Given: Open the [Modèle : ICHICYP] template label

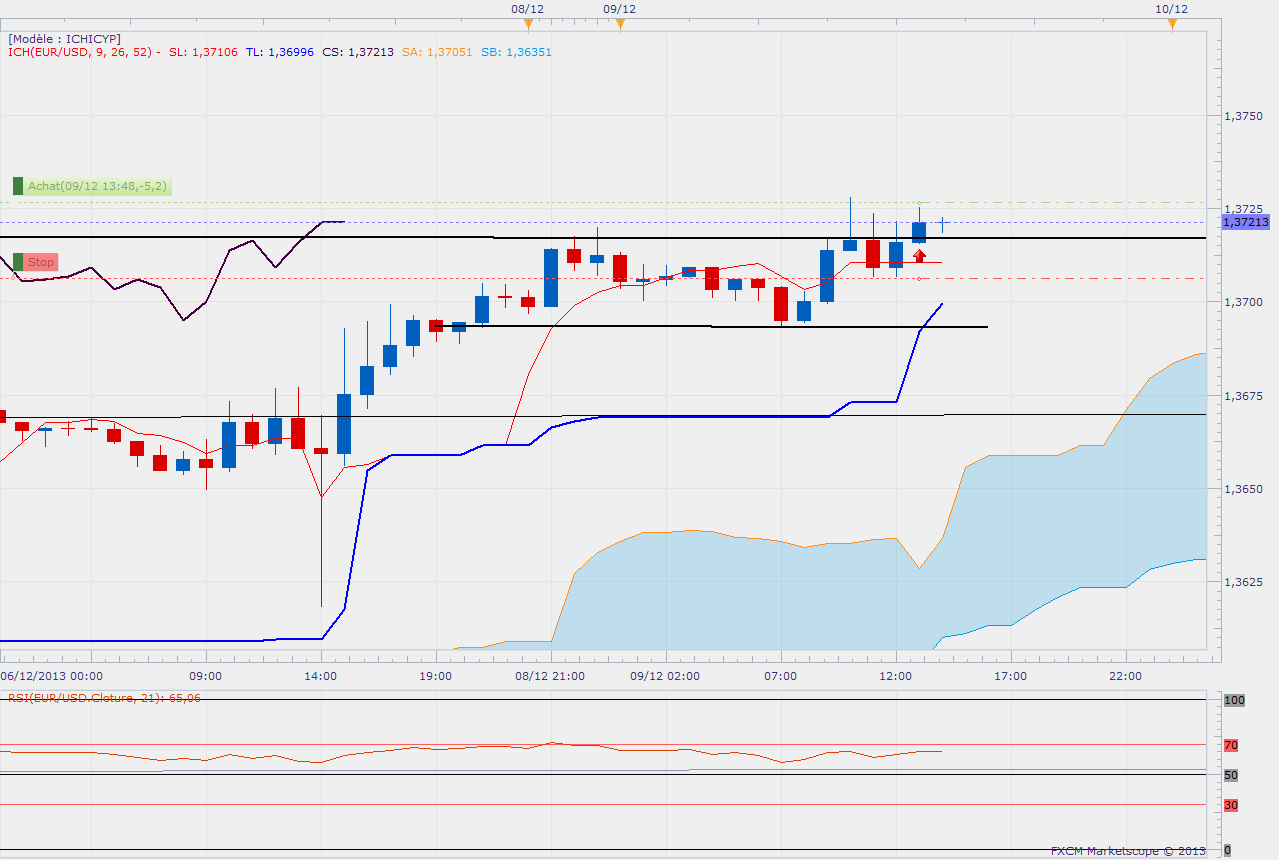Looking at the screenshot, I should (x=64, y=38).
